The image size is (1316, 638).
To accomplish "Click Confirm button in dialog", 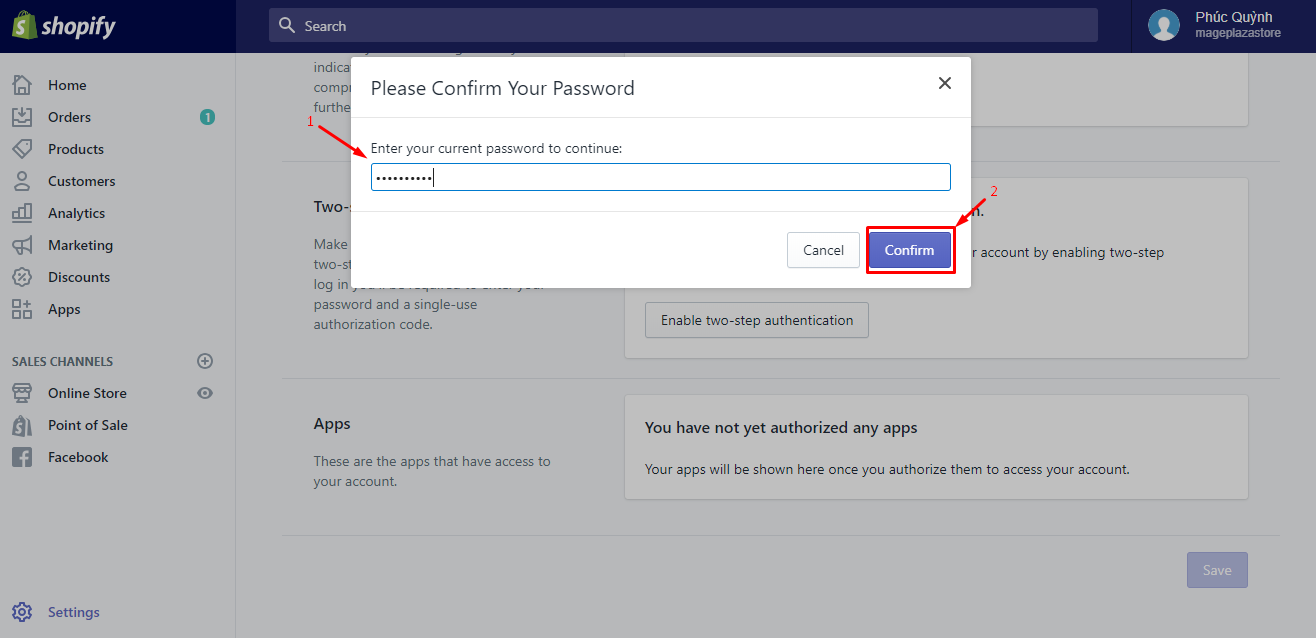I will click(909, 250).
